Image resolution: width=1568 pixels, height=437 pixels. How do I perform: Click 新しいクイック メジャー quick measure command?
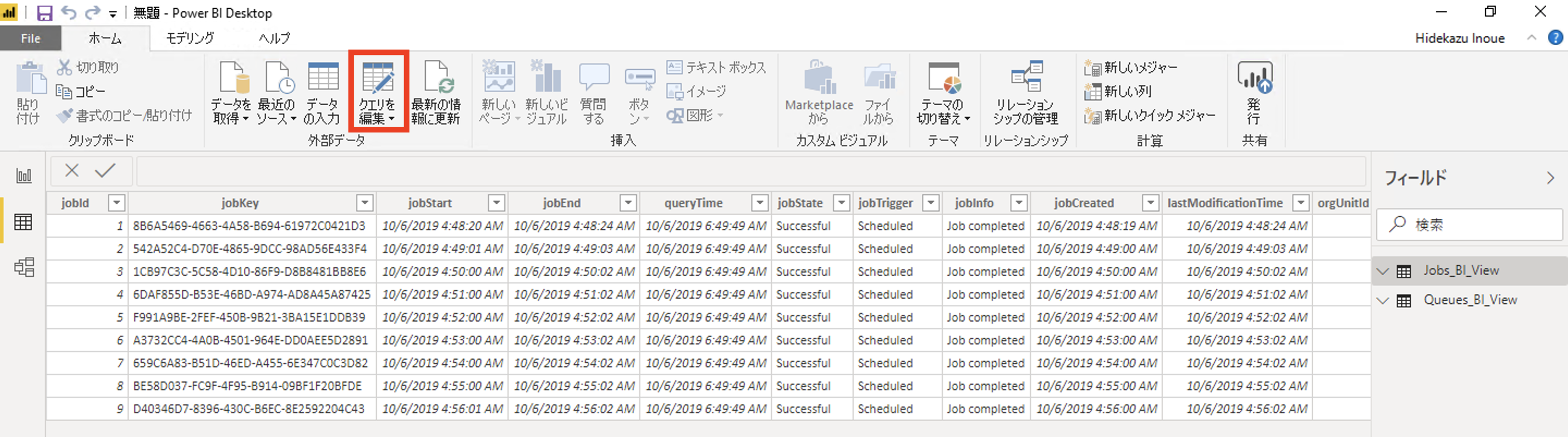1149,115
